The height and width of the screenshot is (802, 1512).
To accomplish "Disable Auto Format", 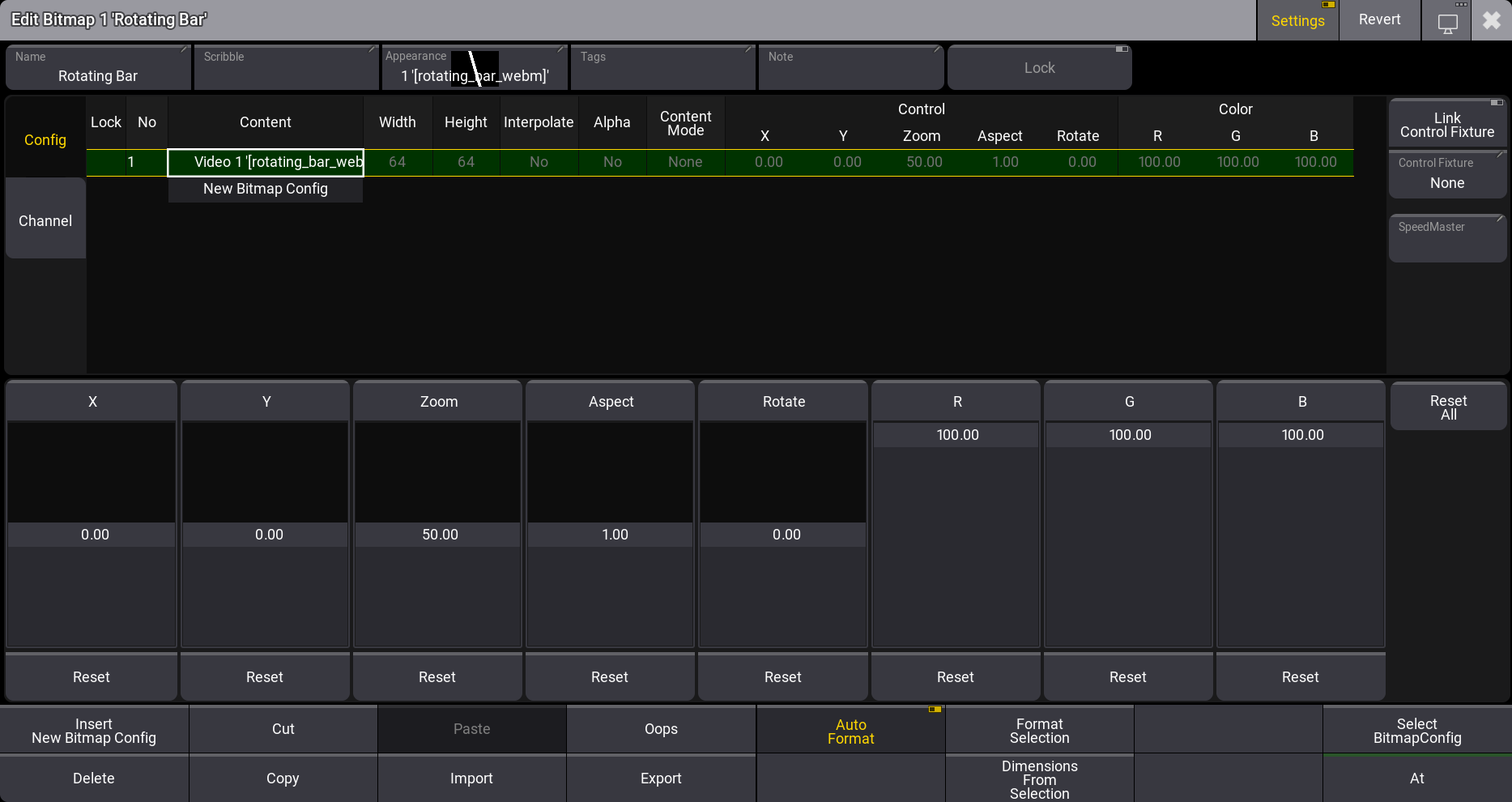I will click(850, 730).
